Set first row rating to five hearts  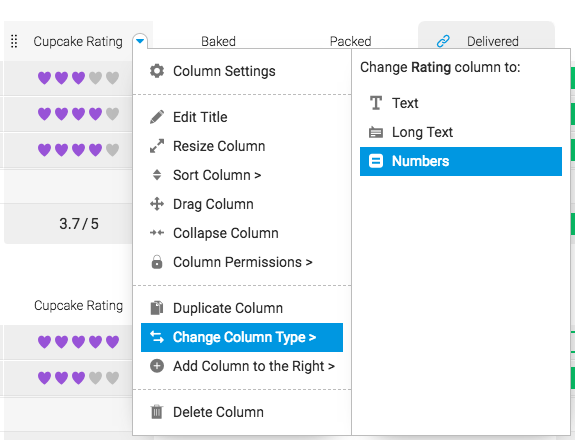pyautogui.click(x=112, y=78)
